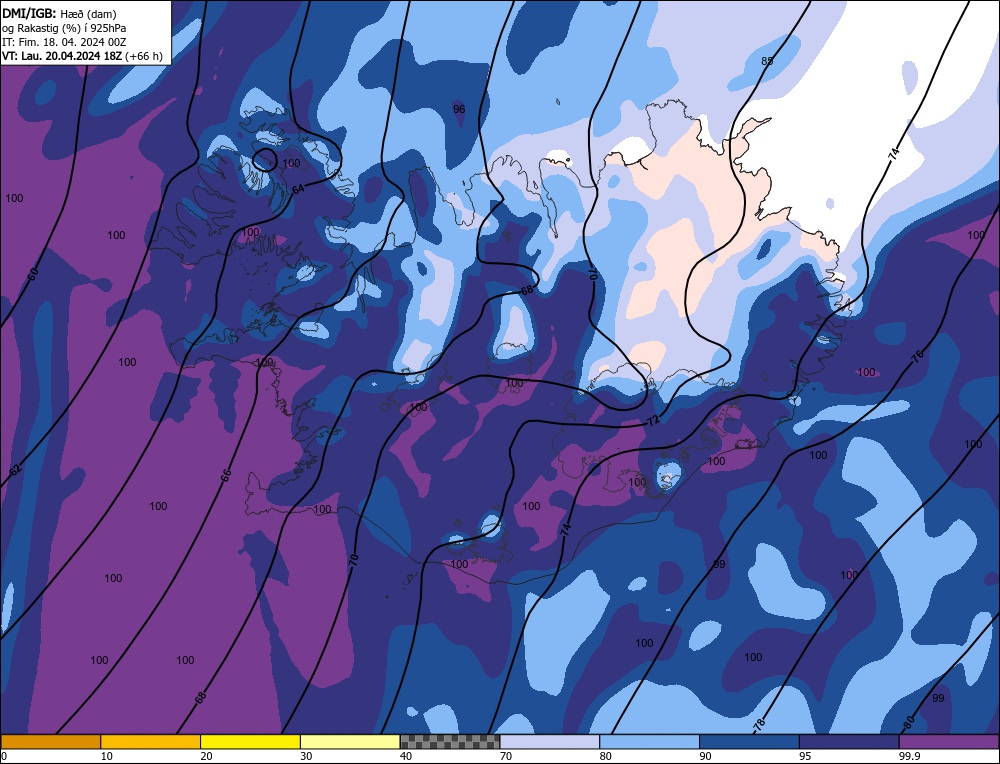Click the legend tick label '90'
This screenshot has height=764, width=1000.
705,756
